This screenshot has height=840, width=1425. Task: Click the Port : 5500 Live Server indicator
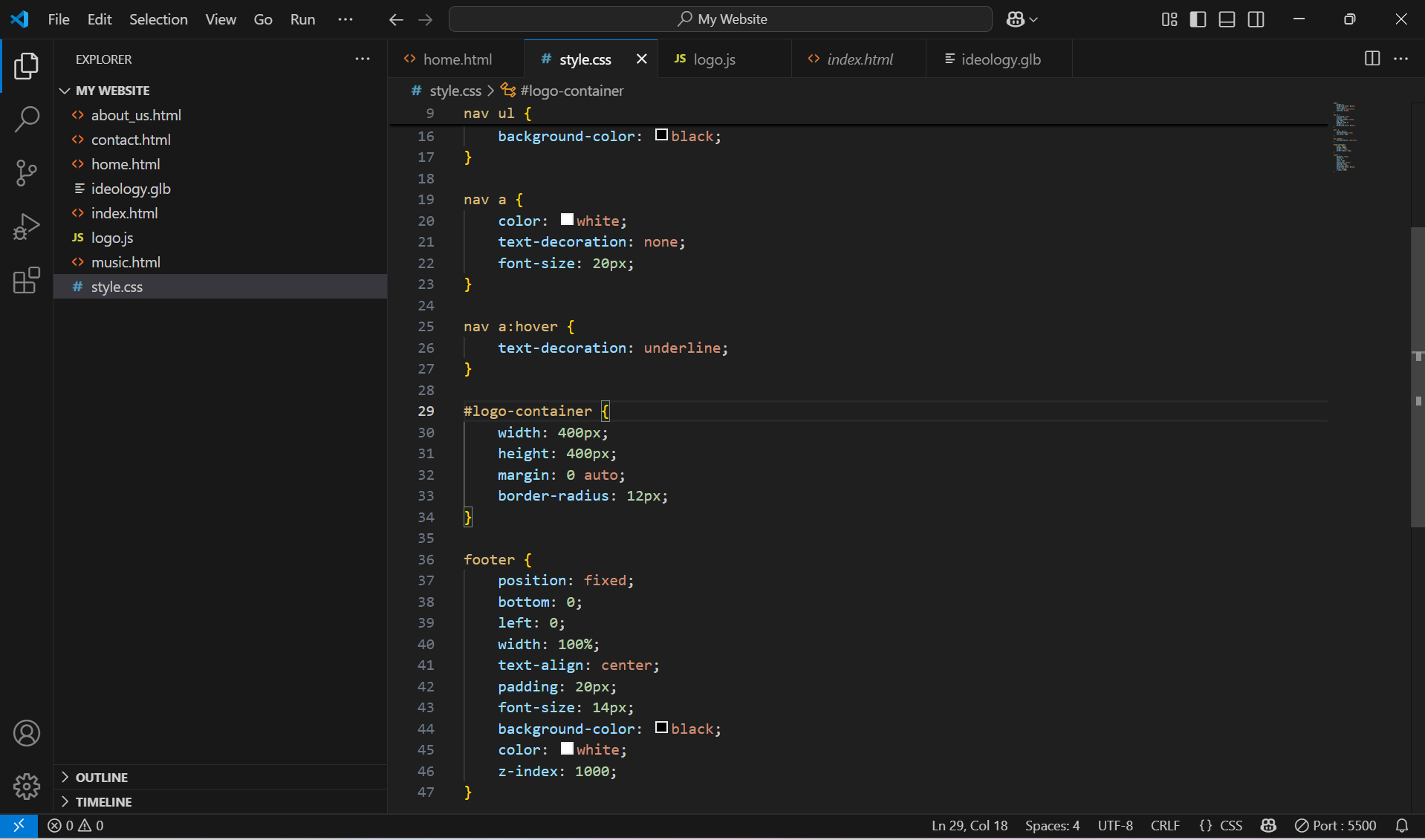(1335, 825)
